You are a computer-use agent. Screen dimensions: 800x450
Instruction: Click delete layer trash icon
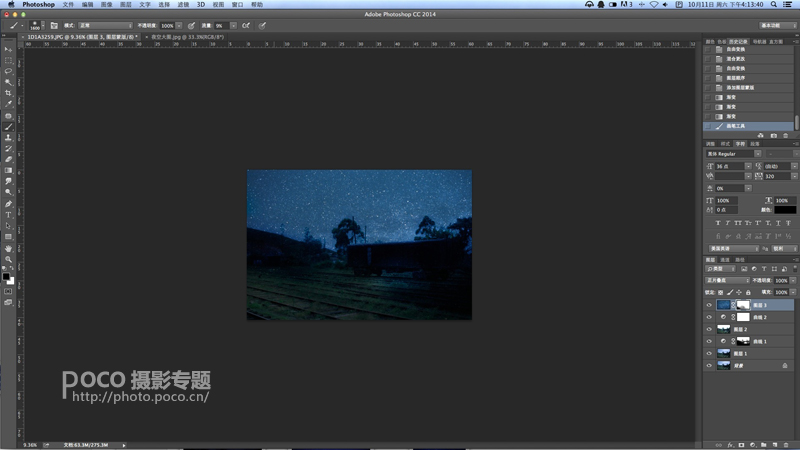786,445
